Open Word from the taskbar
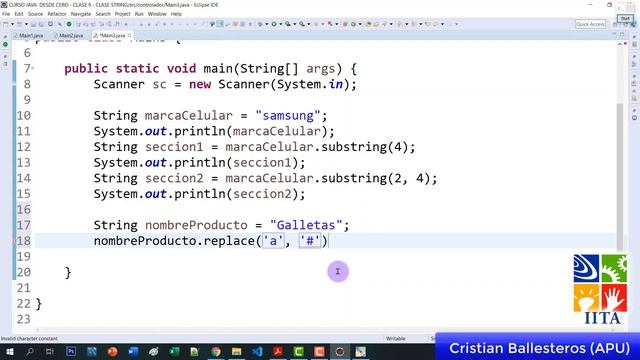Viewport: 640px width, 360px height. coord(133,351)
